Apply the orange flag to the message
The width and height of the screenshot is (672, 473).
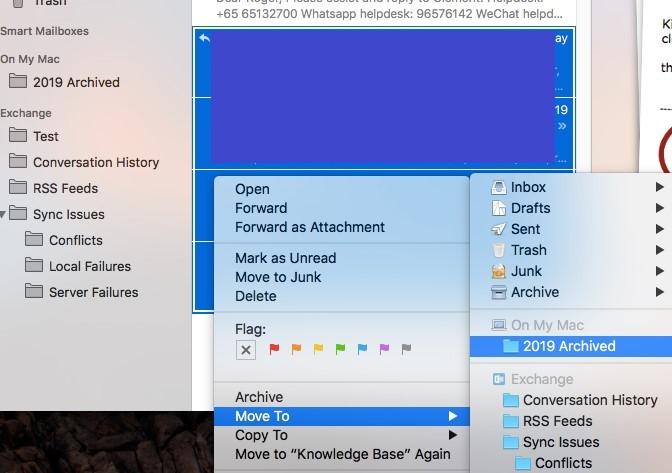[x=297, y=349]
